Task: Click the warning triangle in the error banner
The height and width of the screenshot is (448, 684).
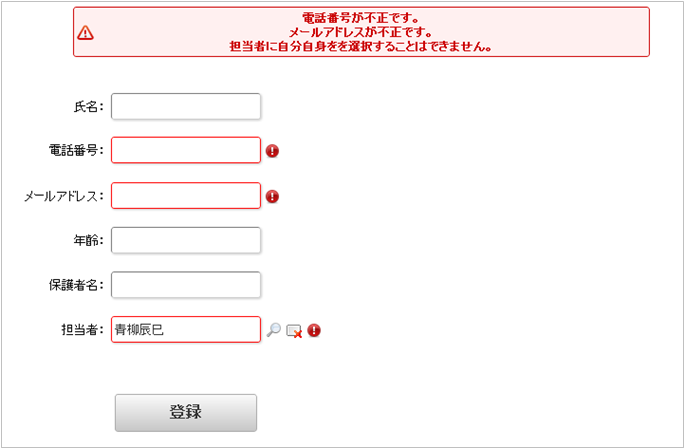Action: click(x=85, y=32)
